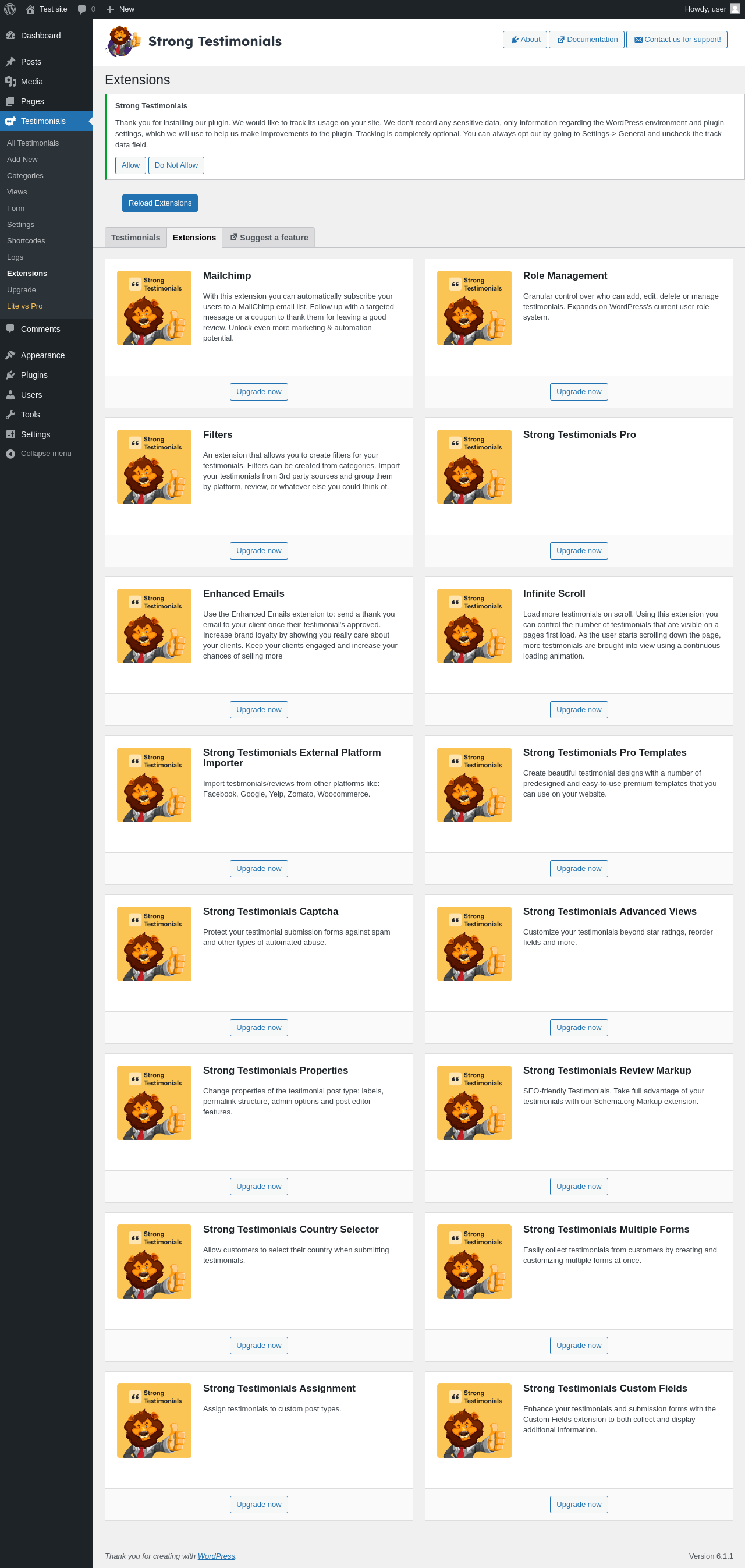Screen dimensions: 745x1568
Task: Click Allow to enable usage tracking
Action: [130, 165]
